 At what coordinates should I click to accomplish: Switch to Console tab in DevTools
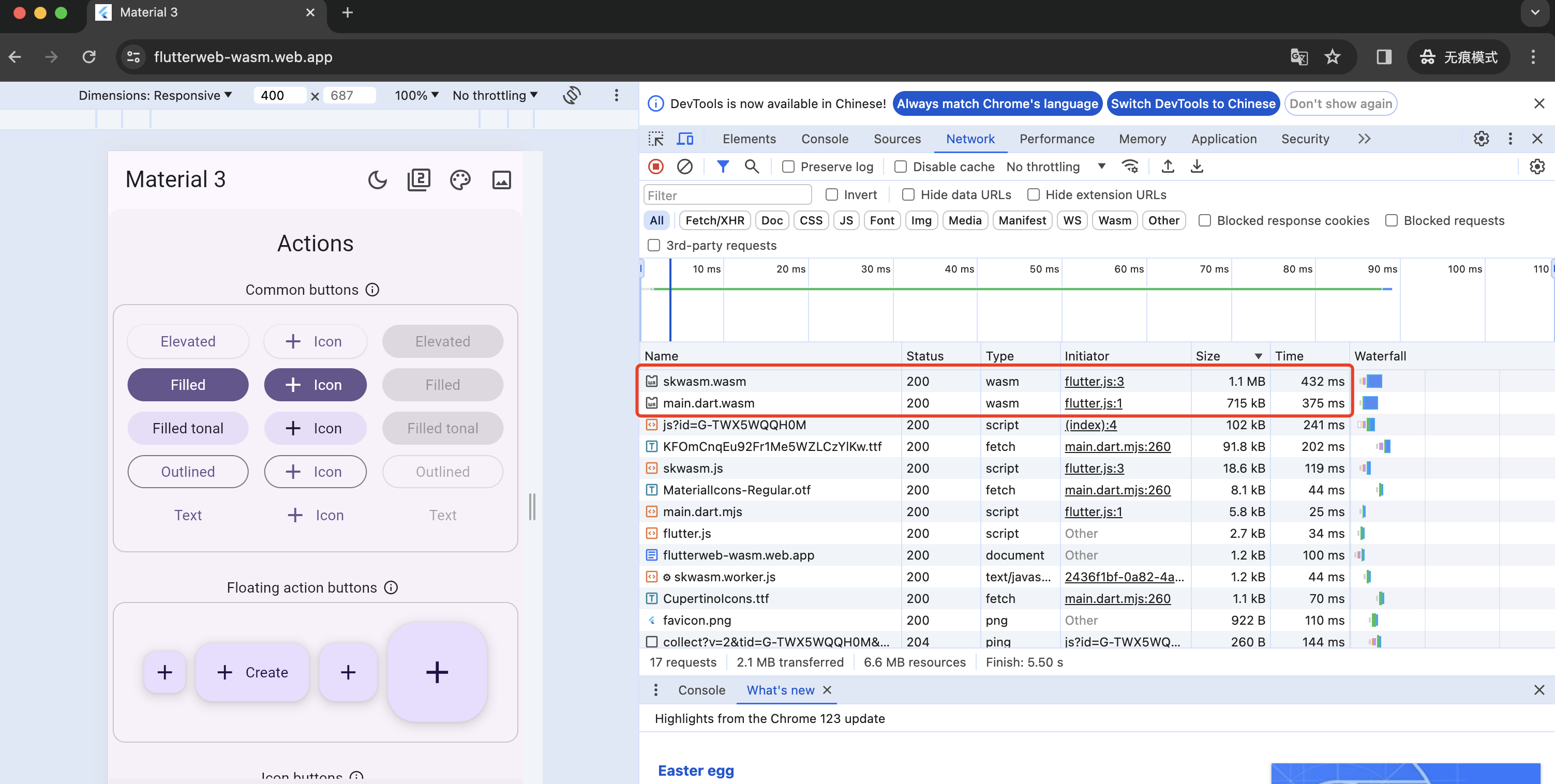tap(825, 139)
